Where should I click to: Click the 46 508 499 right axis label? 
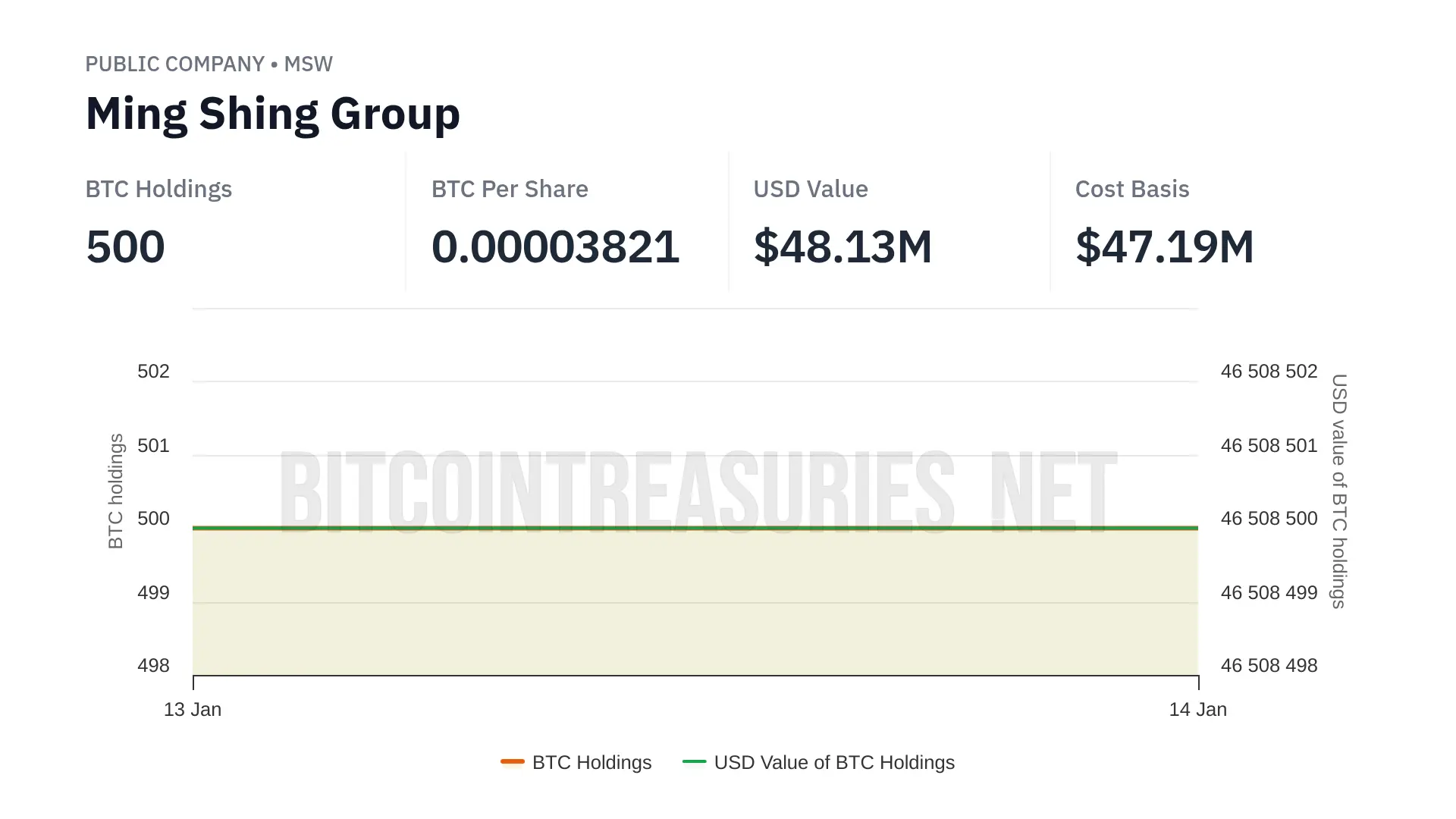click(x=1269, y=592)
